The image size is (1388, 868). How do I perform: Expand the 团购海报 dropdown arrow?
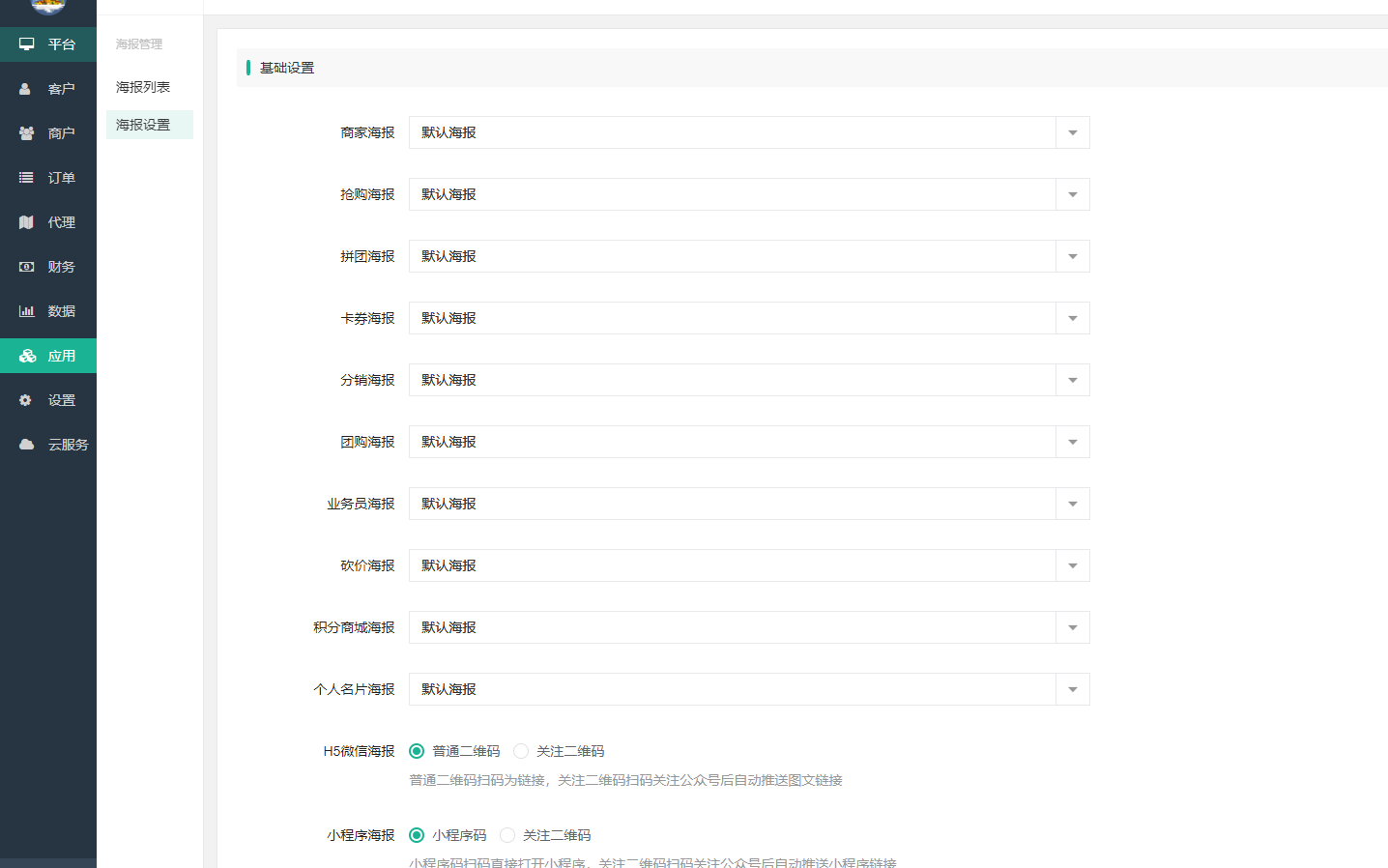[x=1073, y=442]
